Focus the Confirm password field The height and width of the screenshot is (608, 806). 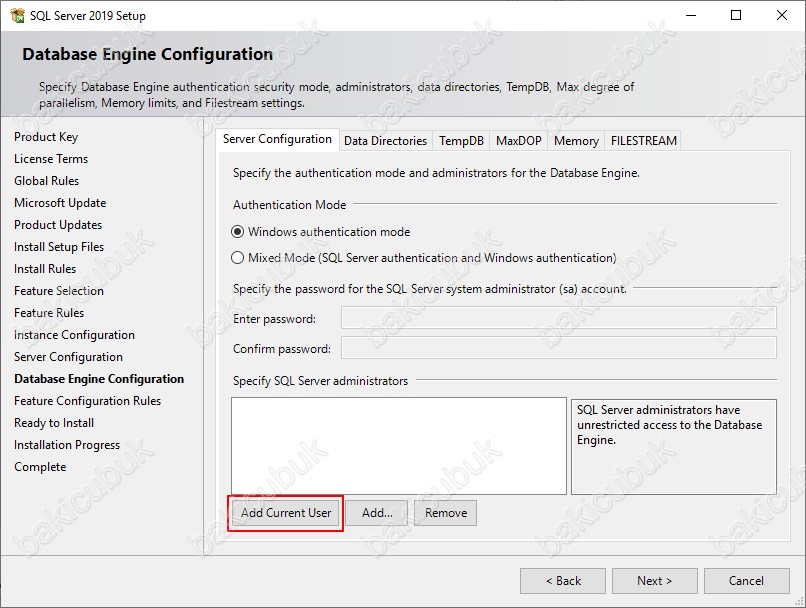click(559, 348)
